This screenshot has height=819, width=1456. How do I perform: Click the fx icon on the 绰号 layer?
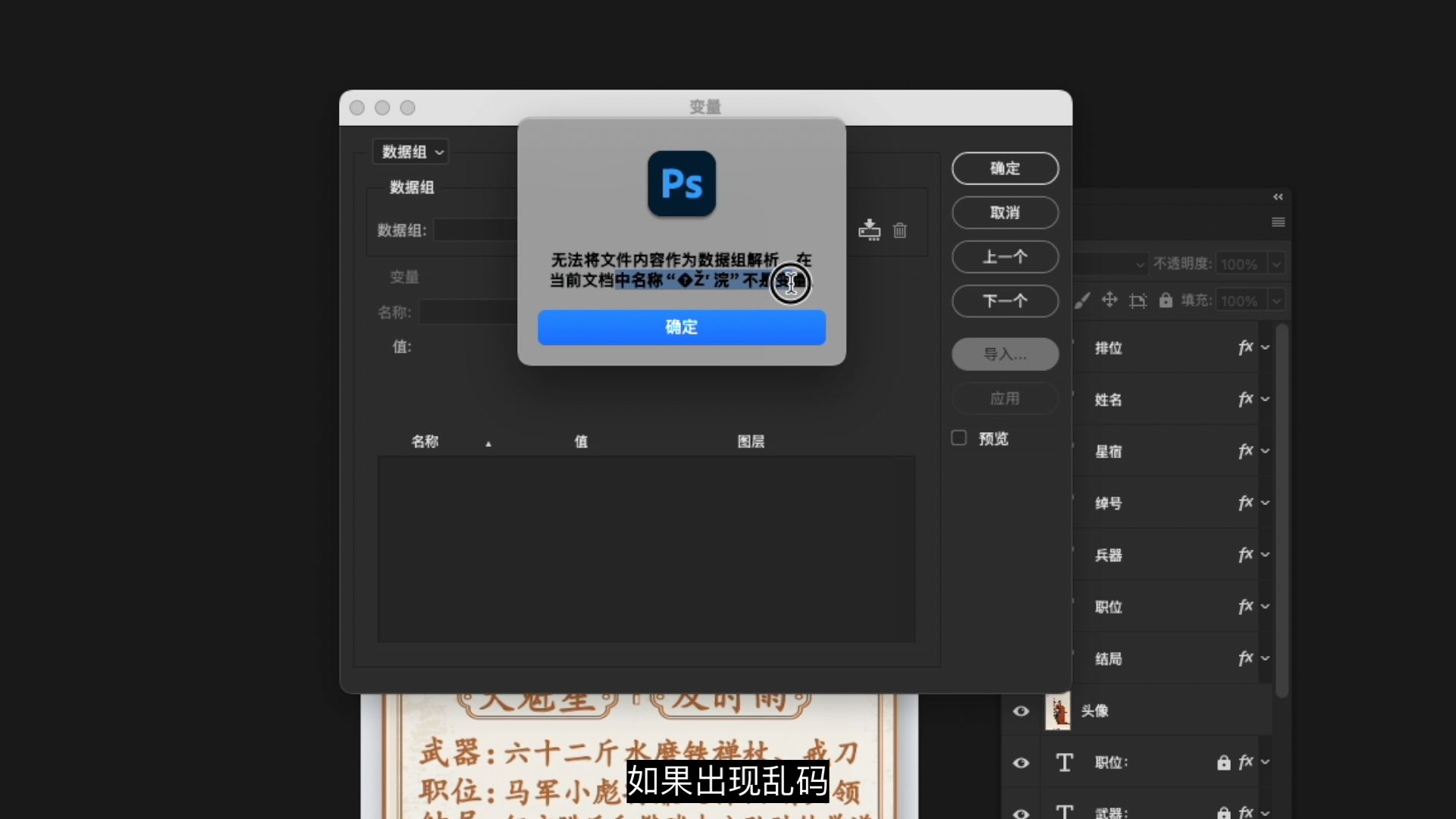[1245, 503]
